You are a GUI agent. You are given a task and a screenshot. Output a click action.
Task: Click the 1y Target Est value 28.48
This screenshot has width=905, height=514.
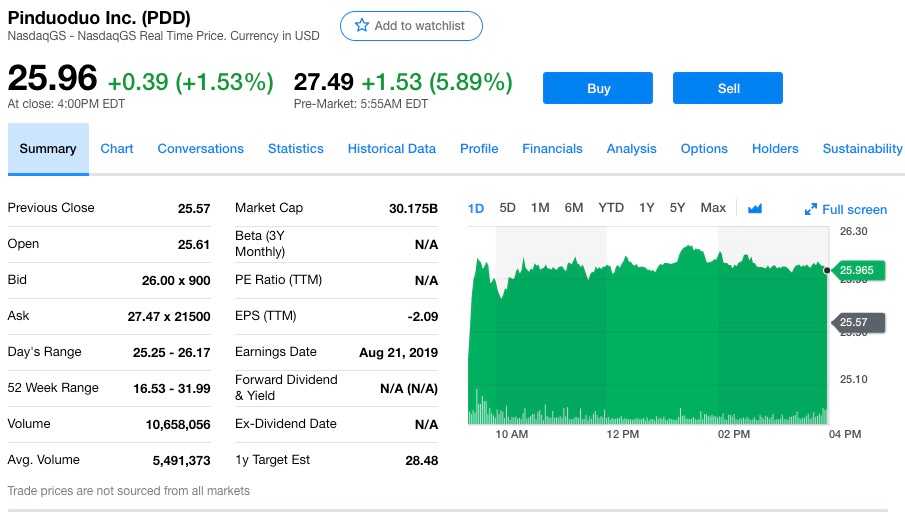tap(421, 461)
